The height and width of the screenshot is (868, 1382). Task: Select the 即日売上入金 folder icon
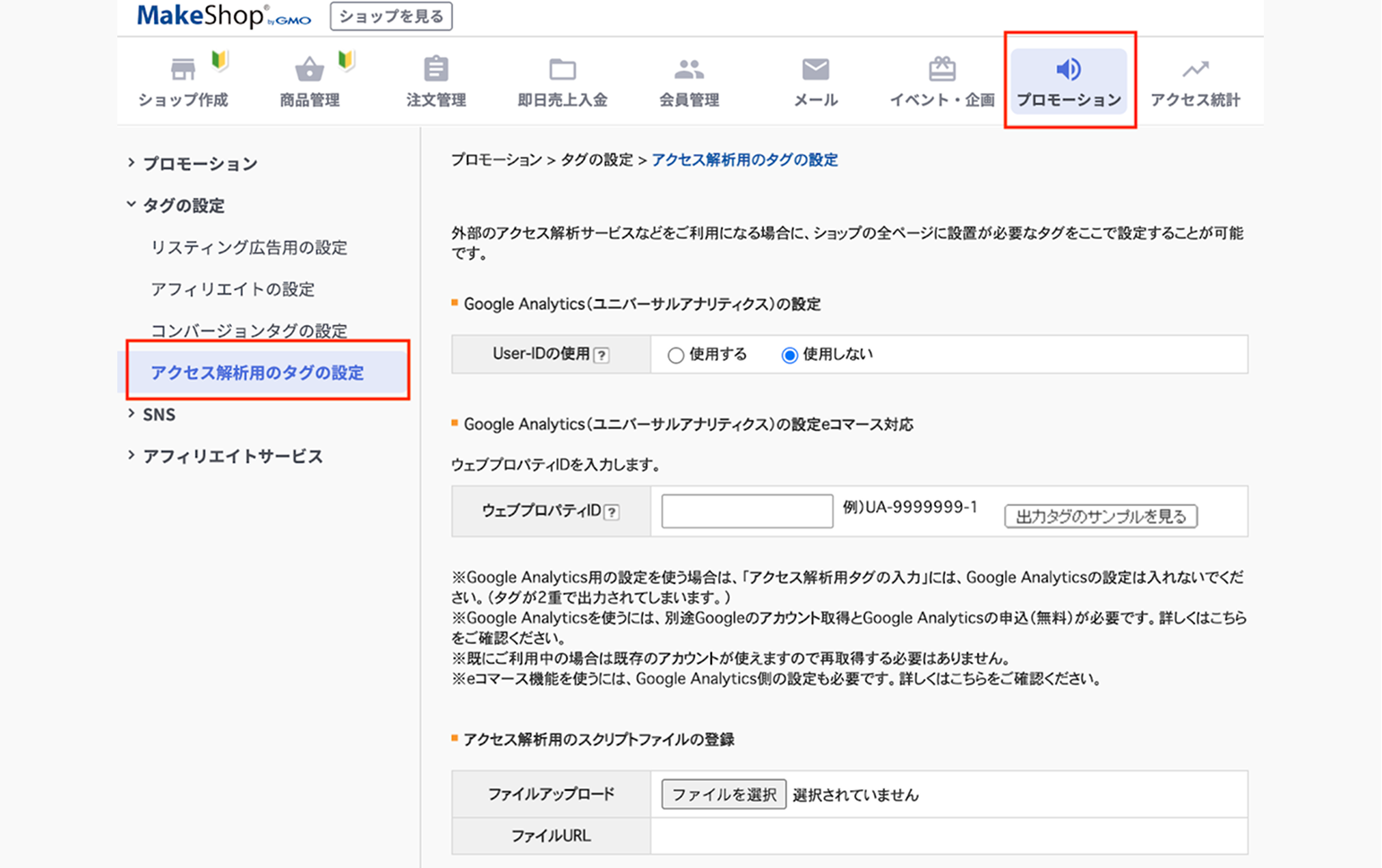coord(562,70)
